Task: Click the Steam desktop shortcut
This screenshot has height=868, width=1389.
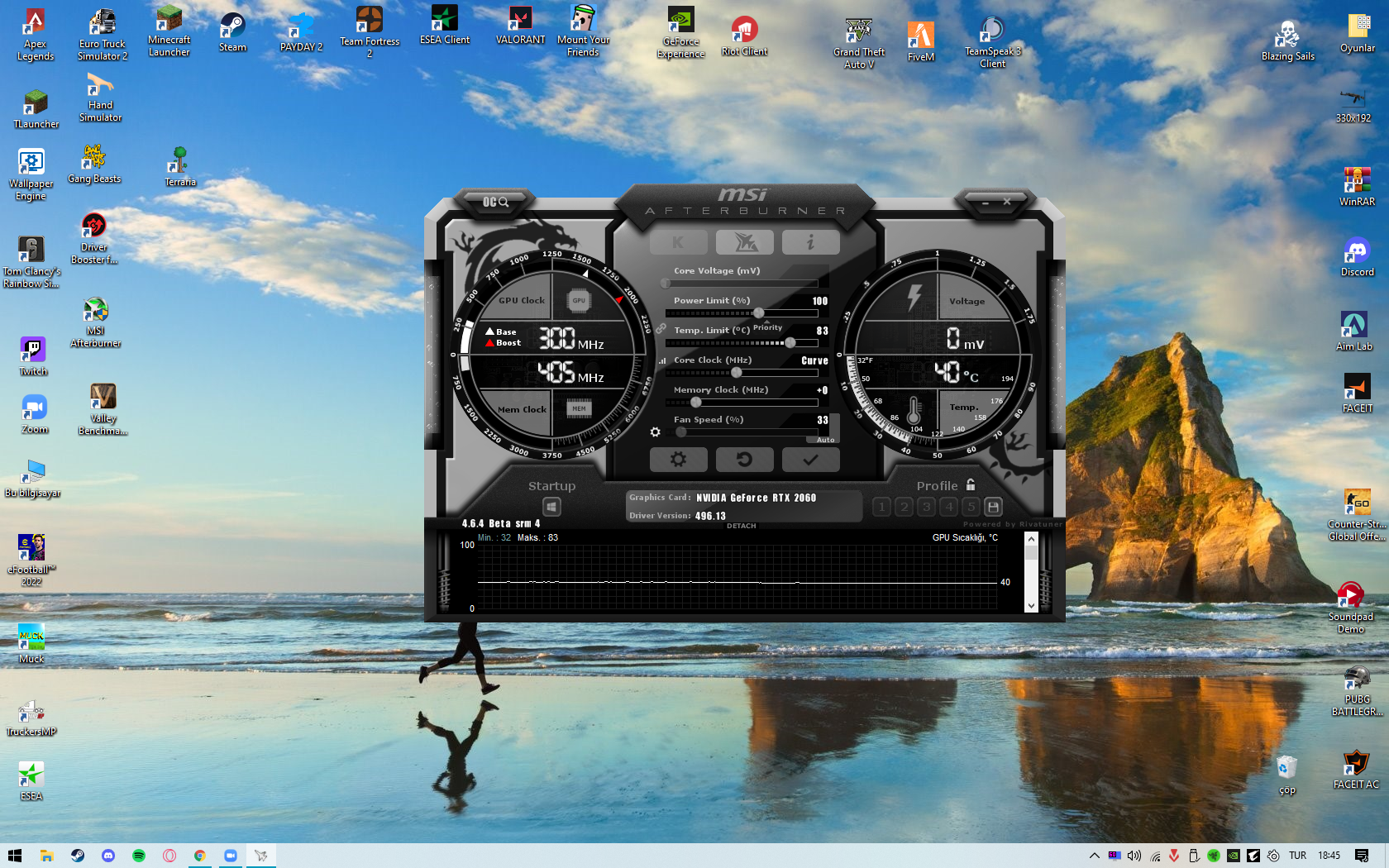Action: pos(232,33)
